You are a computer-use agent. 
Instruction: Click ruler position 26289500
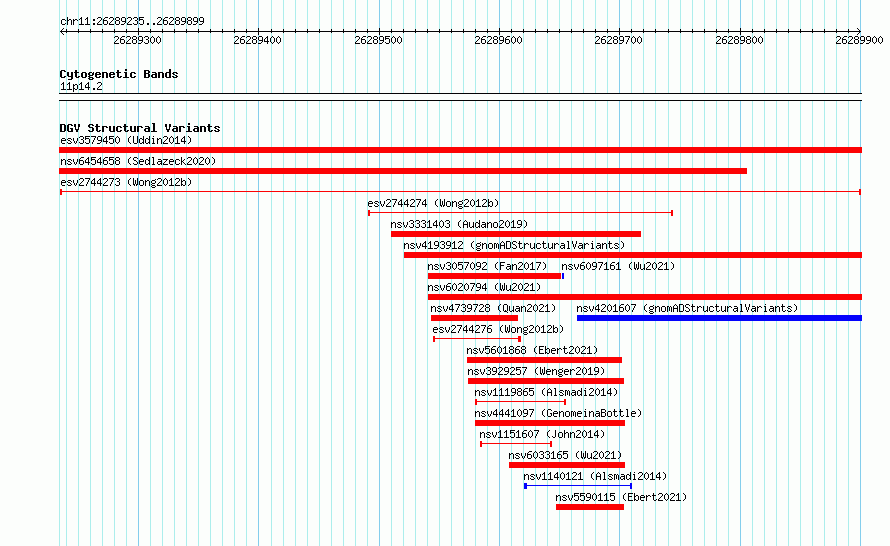[x=378, y=40]
